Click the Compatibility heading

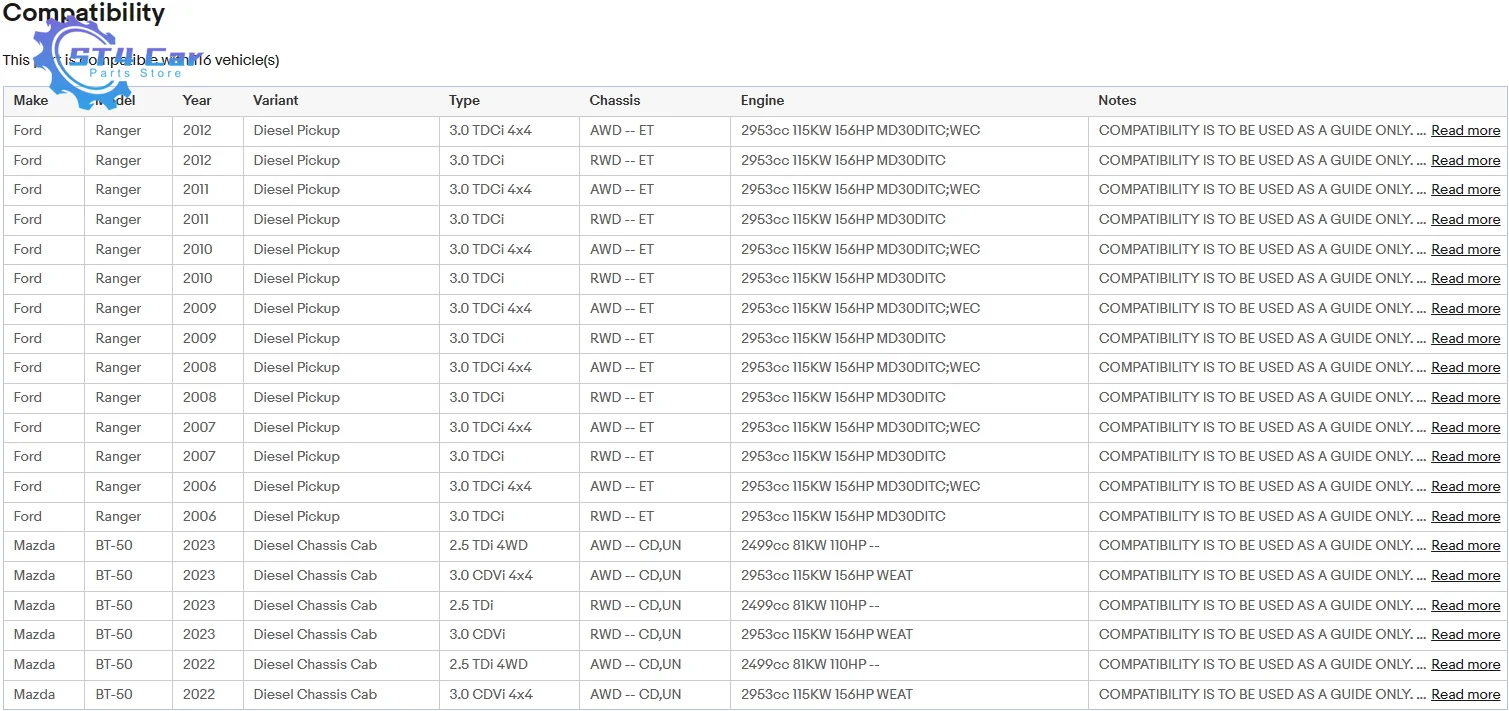point(84,14)
